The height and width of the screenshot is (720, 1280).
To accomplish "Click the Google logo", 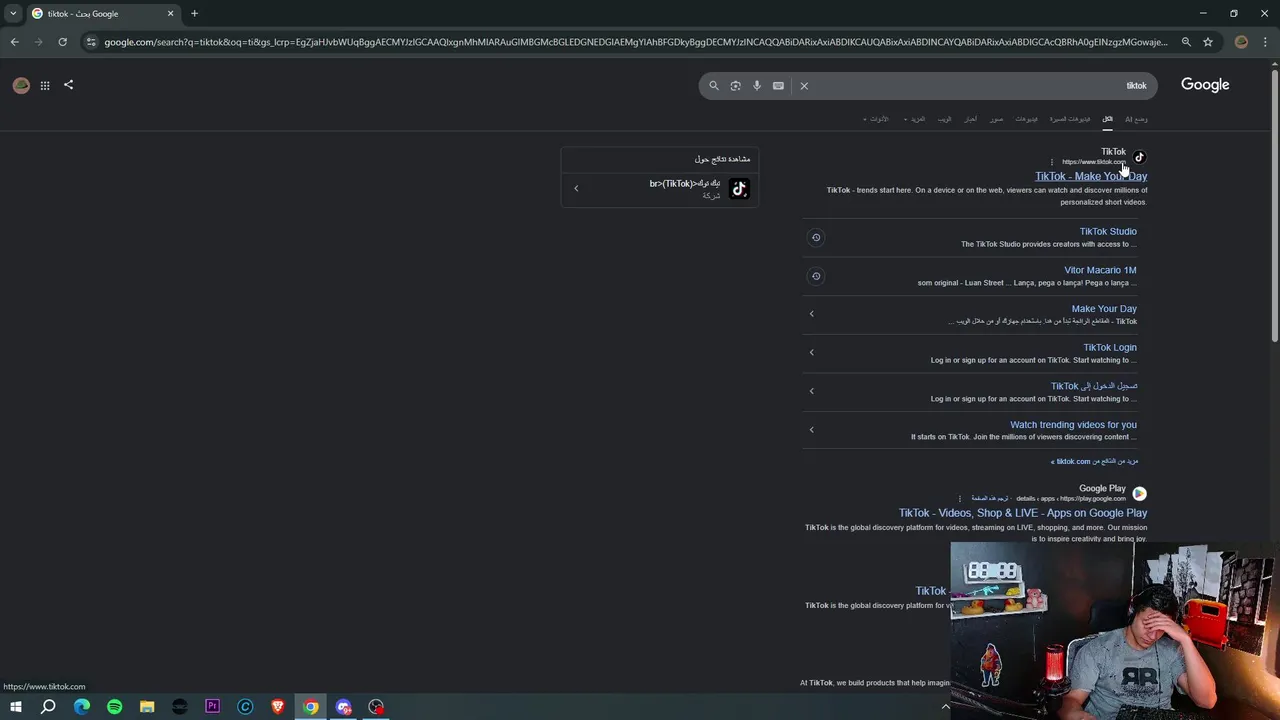I will [1205, 85].
